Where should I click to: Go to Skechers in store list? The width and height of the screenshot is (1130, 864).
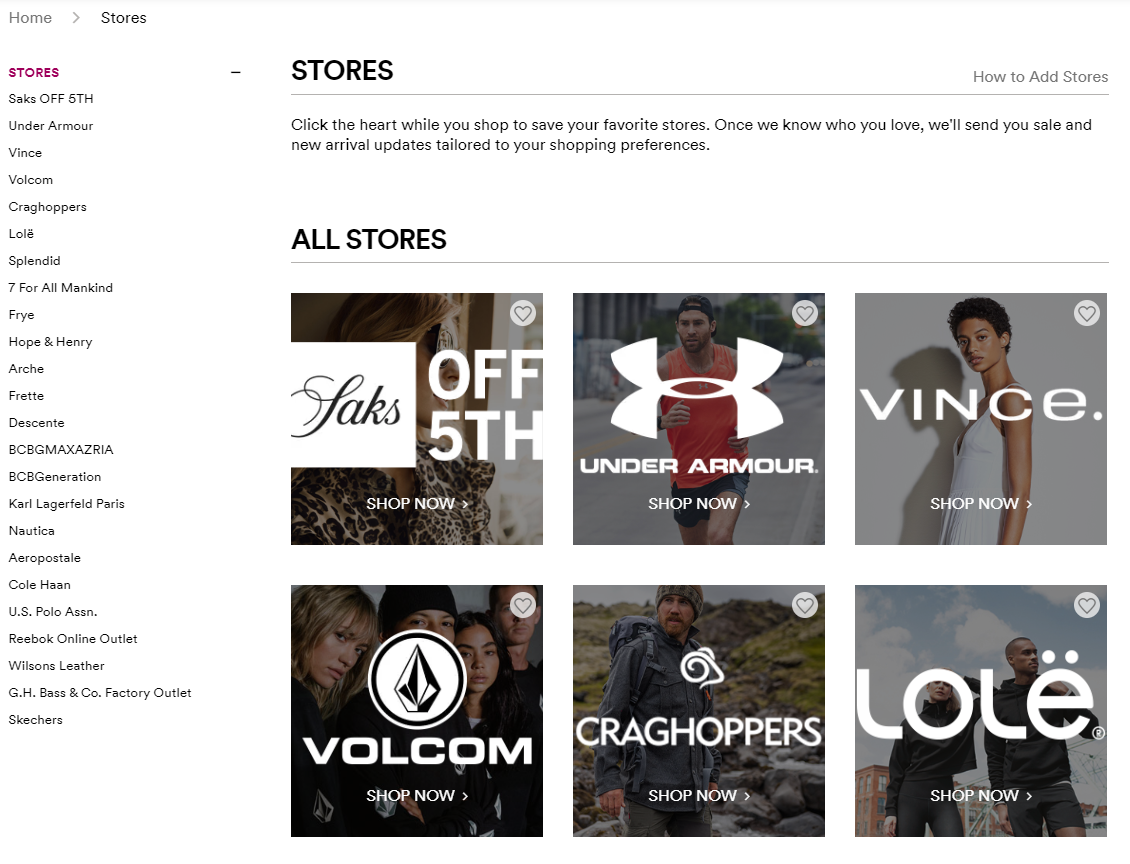coord(36,720)
